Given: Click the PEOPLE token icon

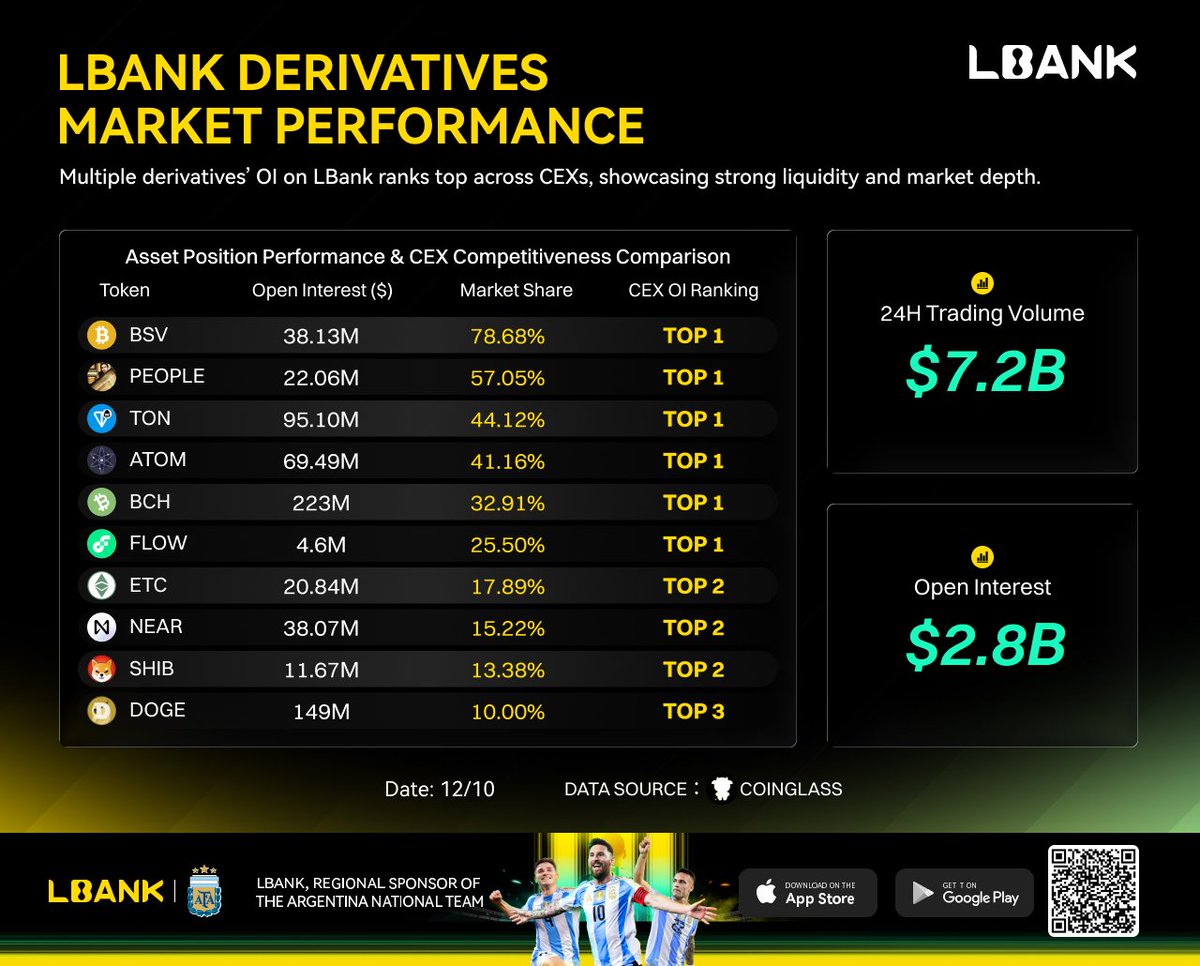Looking at the screenshot, I should point(102,377).
